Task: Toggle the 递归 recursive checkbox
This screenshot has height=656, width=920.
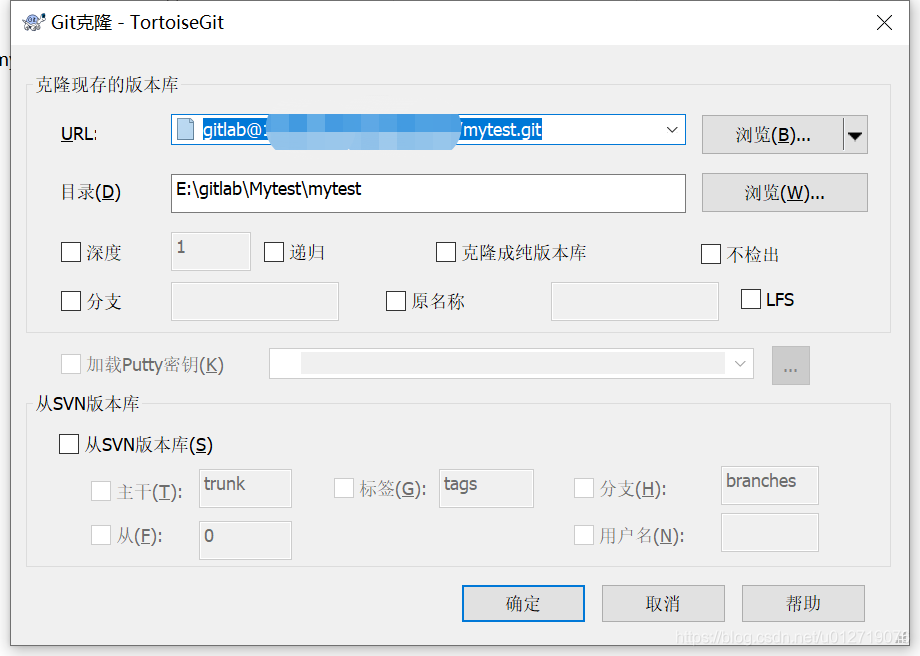Action: pos(274,252)
